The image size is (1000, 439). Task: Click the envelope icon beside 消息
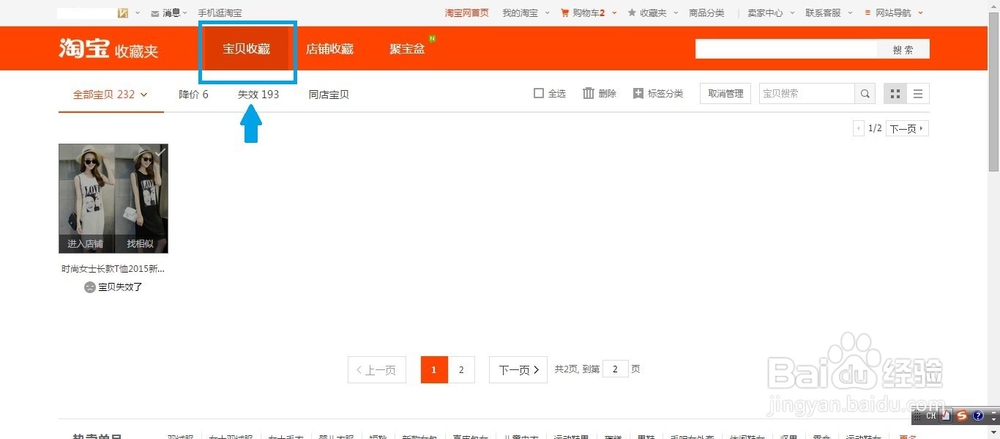[155, 13]
